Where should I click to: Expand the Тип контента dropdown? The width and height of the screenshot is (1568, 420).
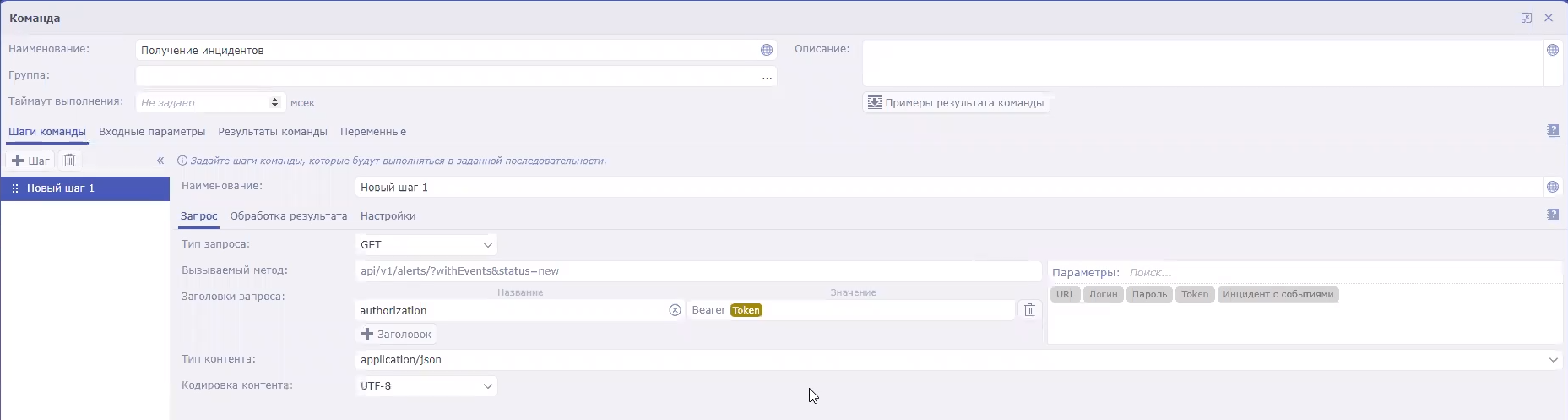point(1553,360)
